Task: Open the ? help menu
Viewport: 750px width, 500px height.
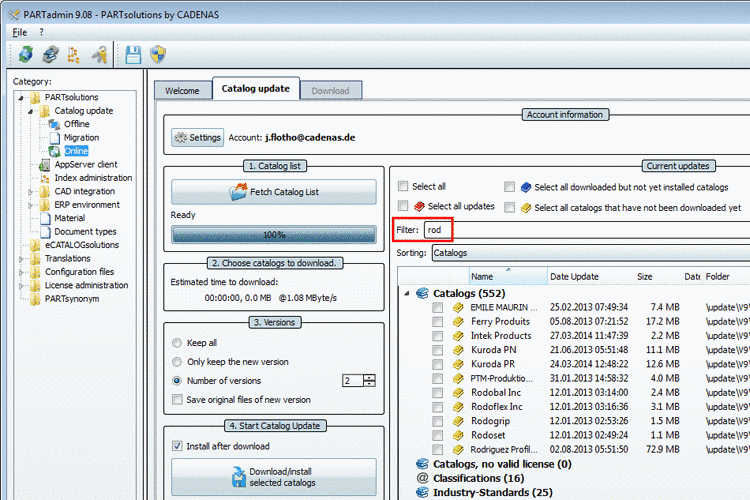Action: click(x=41, y=32)
